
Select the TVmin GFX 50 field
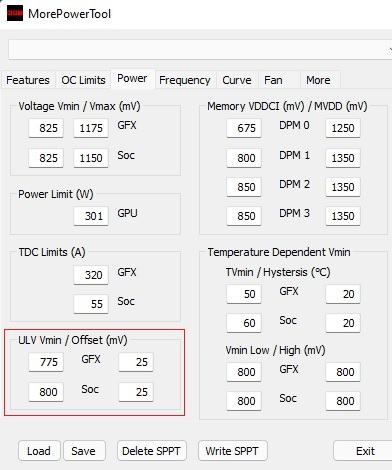(x=244, y=294)
